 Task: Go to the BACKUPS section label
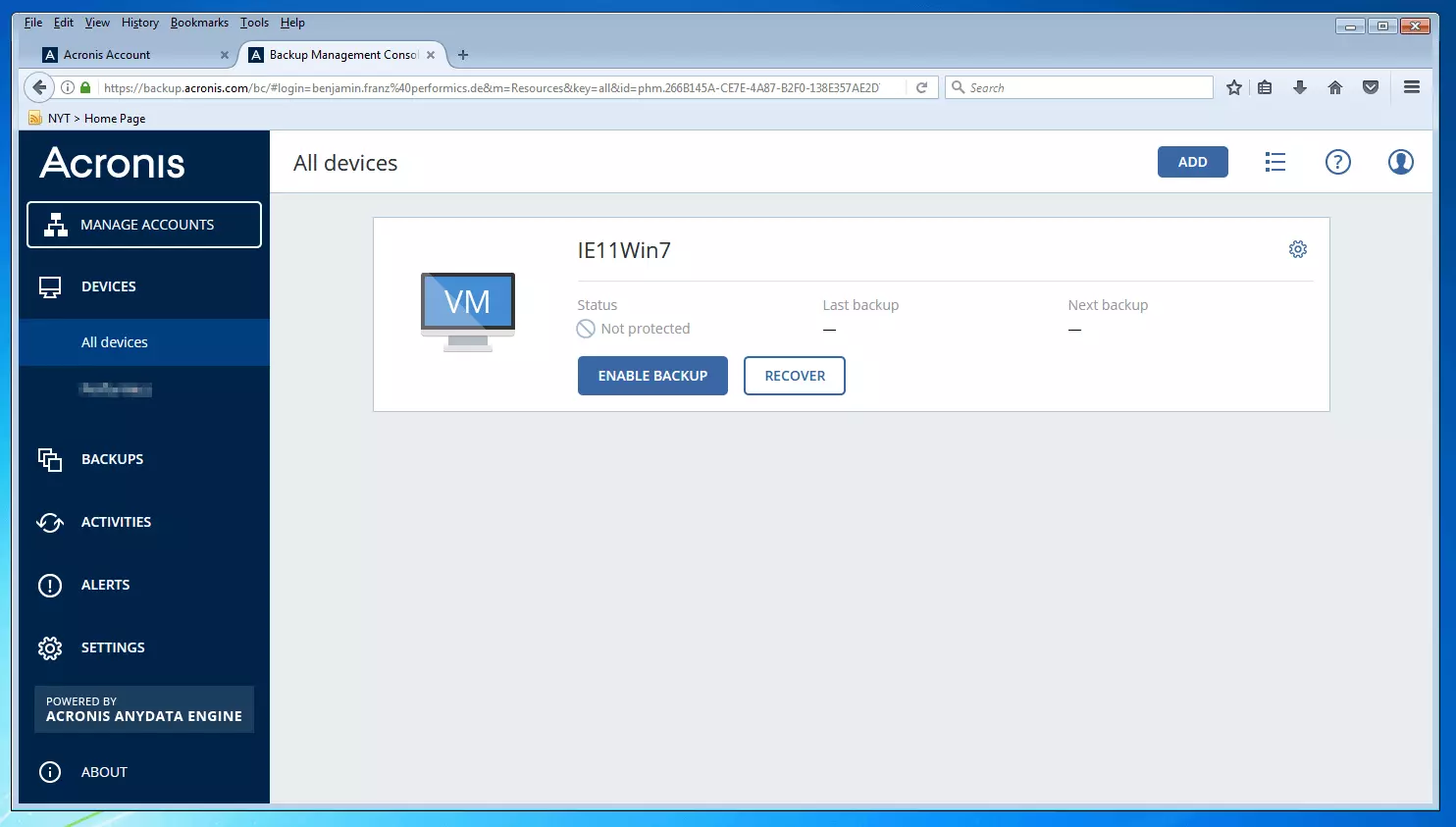pos(113,459)
